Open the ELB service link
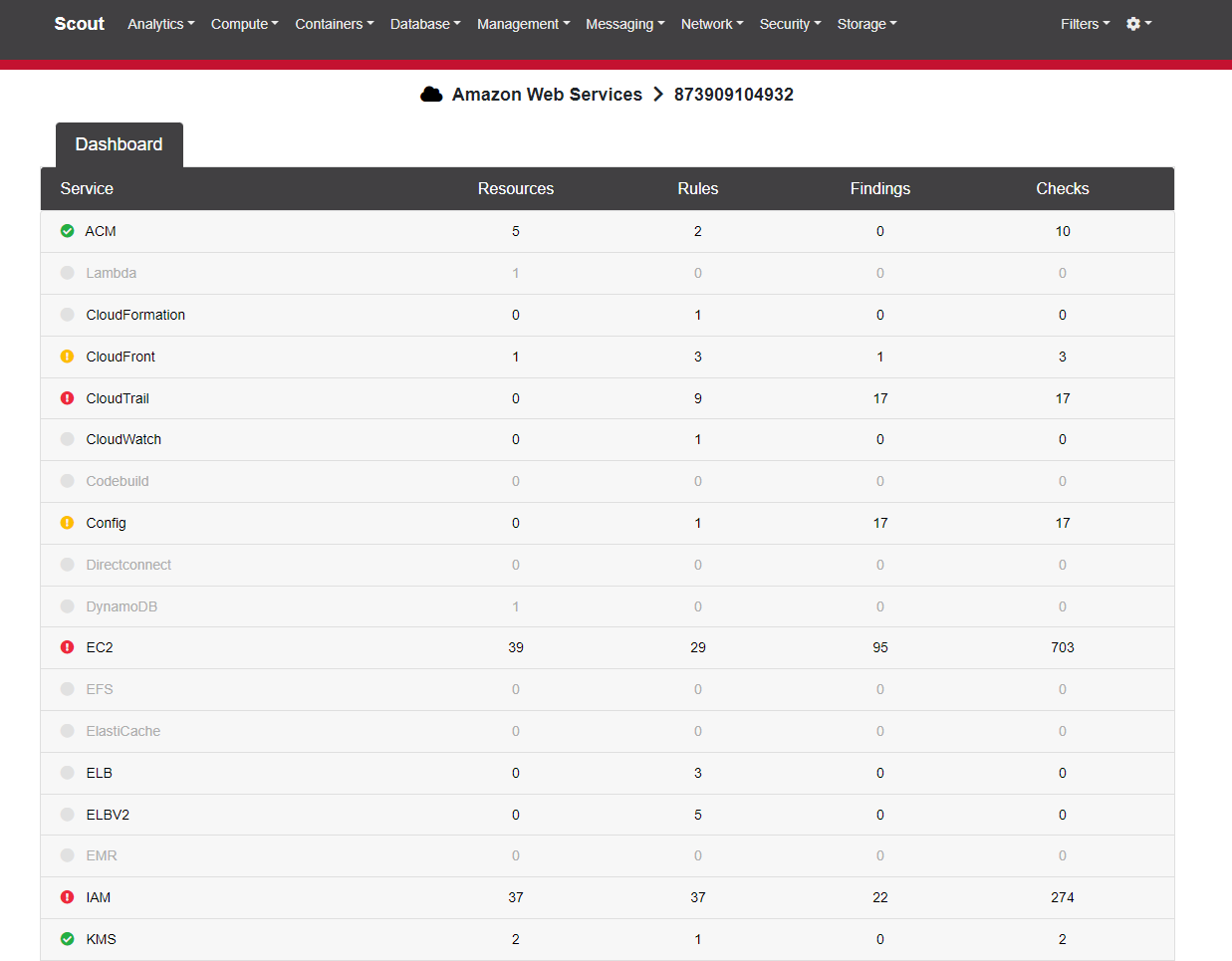Screen dimensions: 1232x961 (99, 773)
